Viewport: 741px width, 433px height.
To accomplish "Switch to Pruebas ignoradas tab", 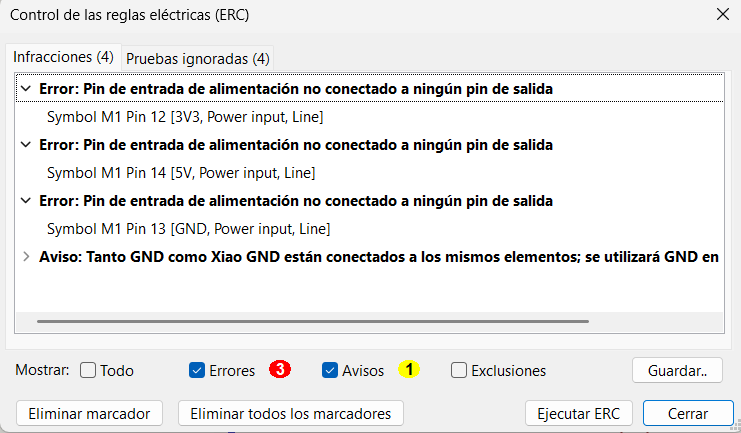I will 198,58.
